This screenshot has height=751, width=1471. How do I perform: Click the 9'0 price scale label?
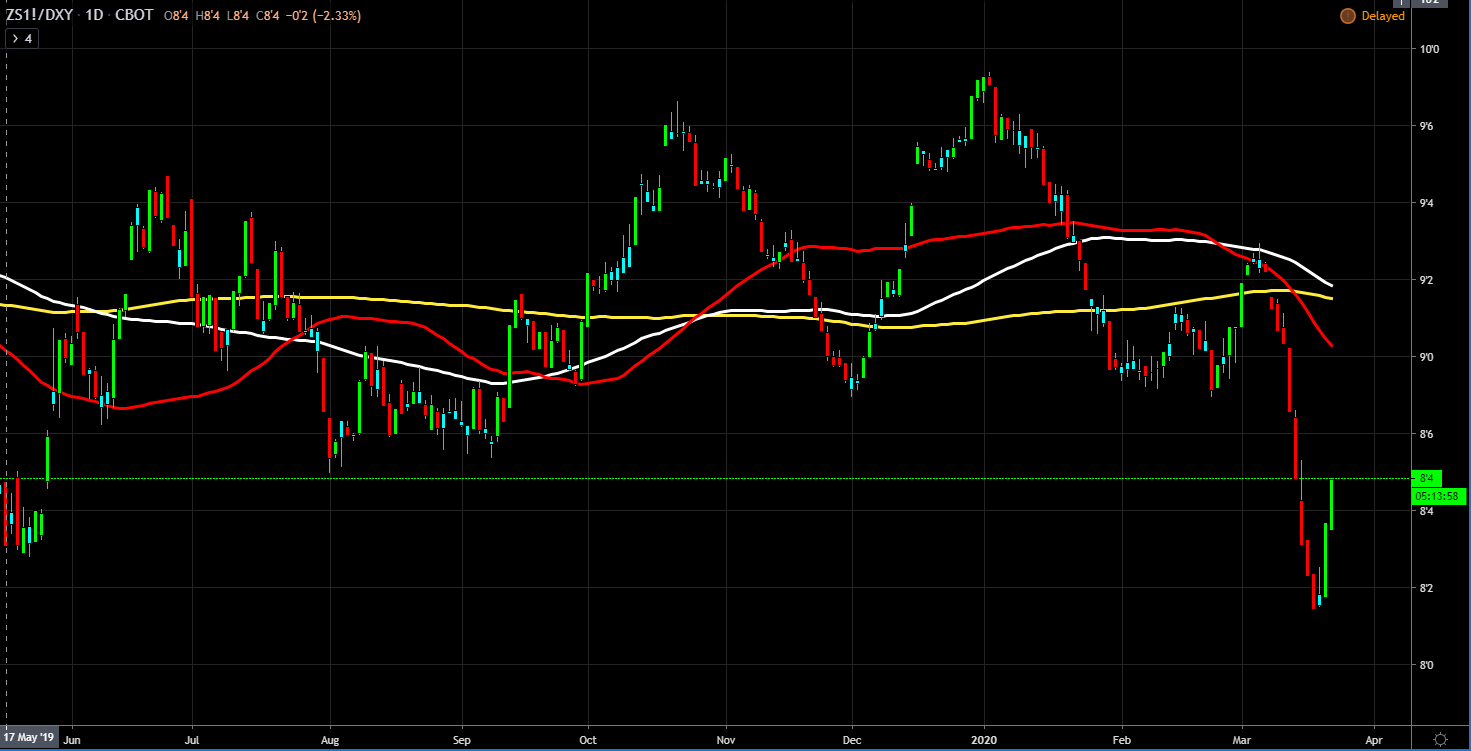coord(1428,357)
